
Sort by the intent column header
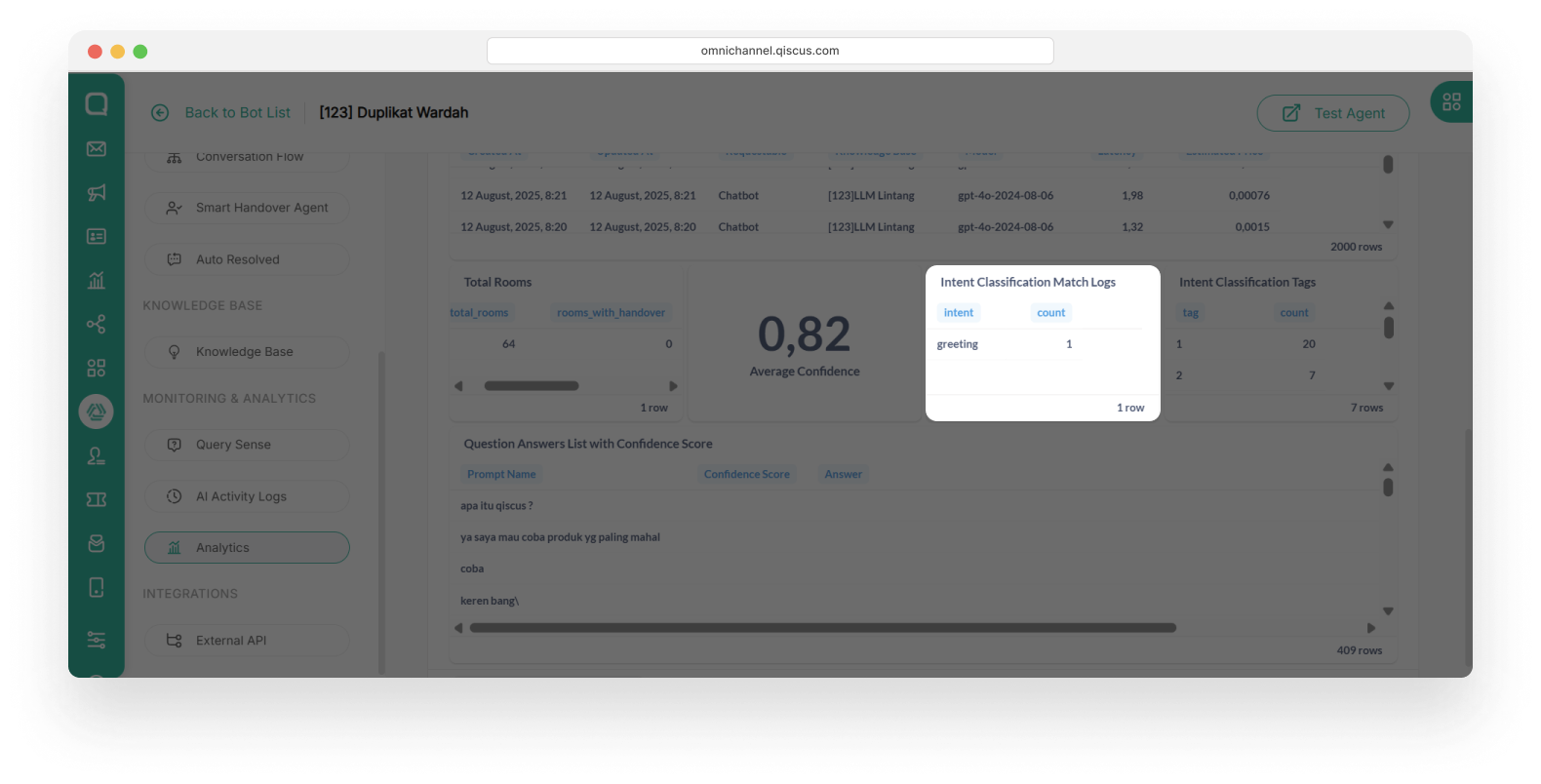[x=958, y=313]
